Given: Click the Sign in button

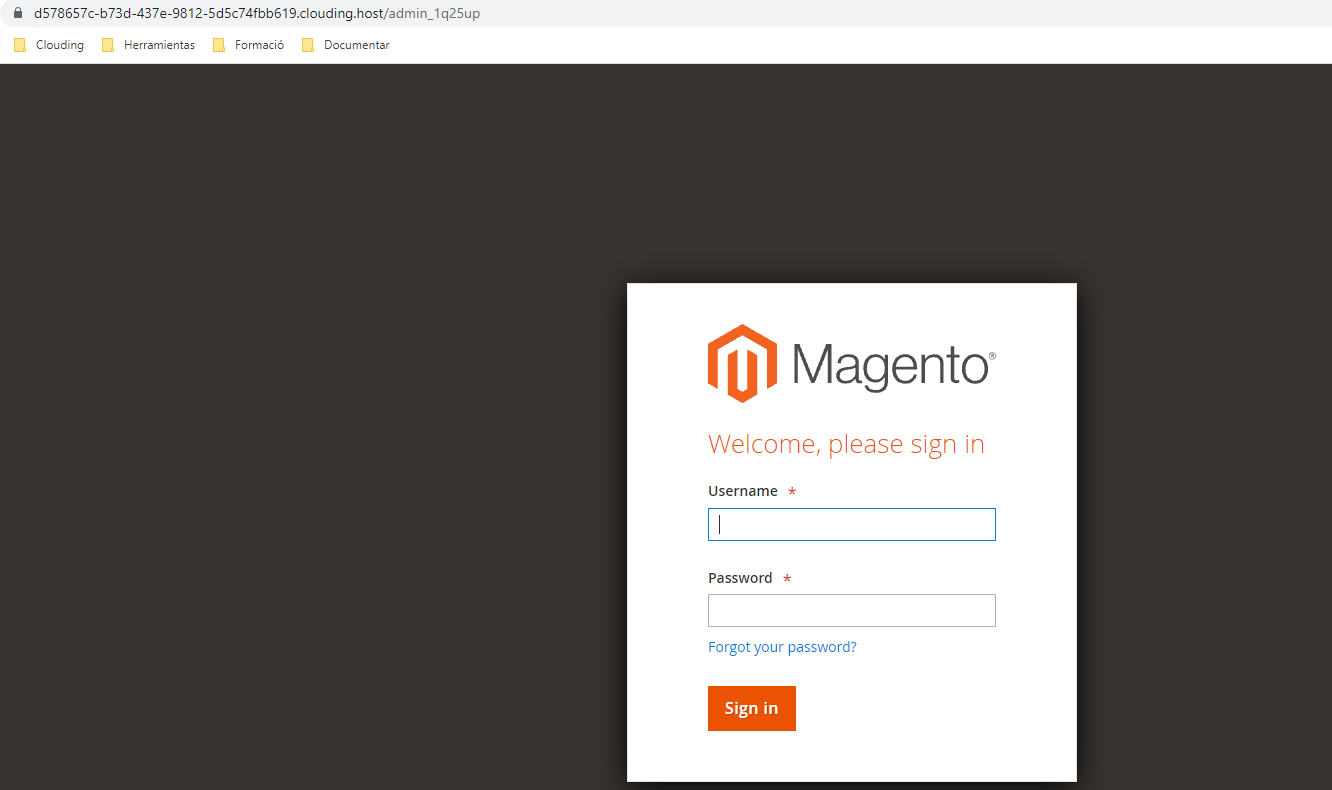Looking at the screenshot, I should pyautogui.click(x=751, y=708).
